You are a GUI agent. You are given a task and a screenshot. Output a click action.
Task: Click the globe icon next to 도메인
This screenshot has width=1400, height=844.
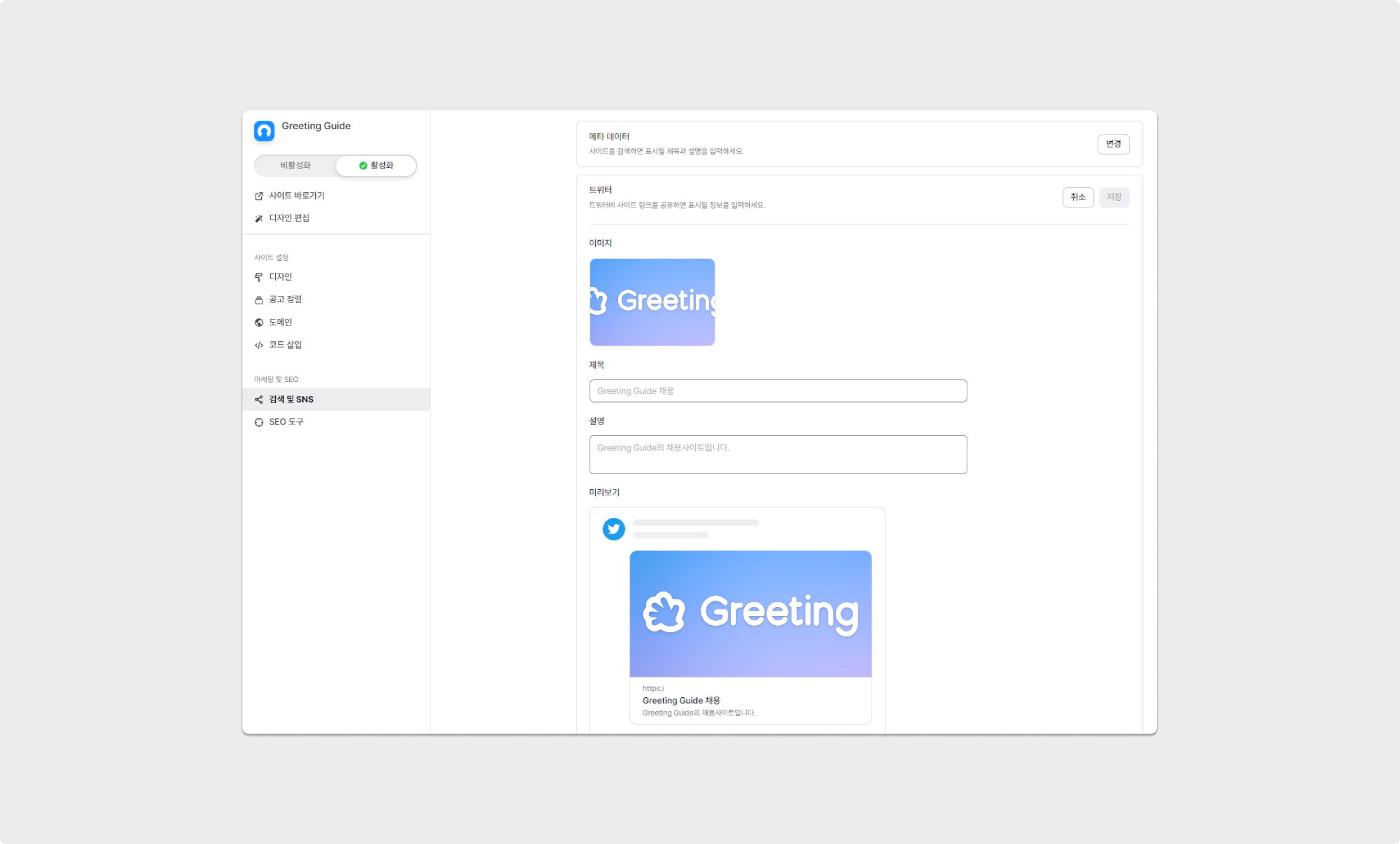point(259,323)
